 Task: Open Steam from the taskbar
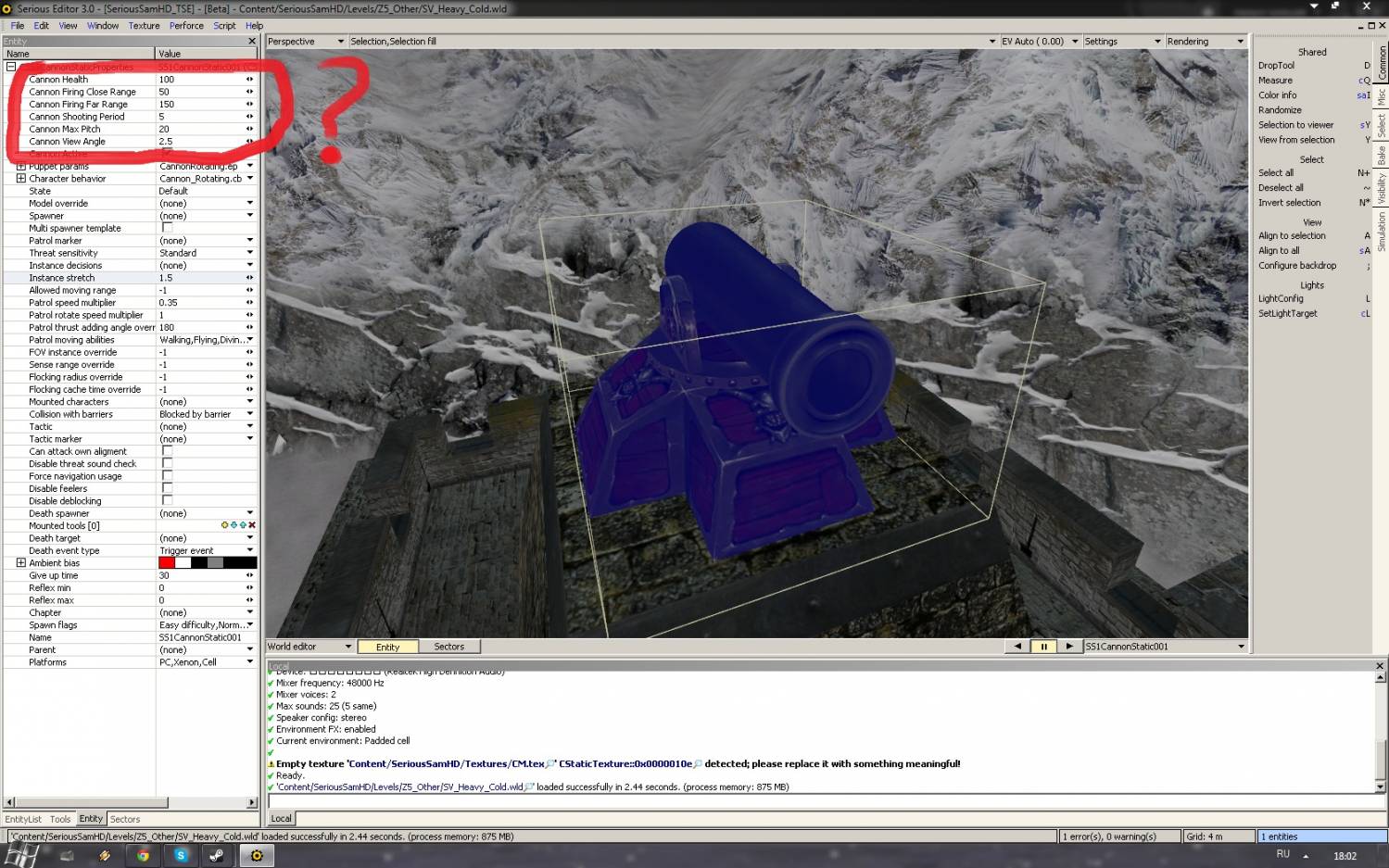pos(217,855)
